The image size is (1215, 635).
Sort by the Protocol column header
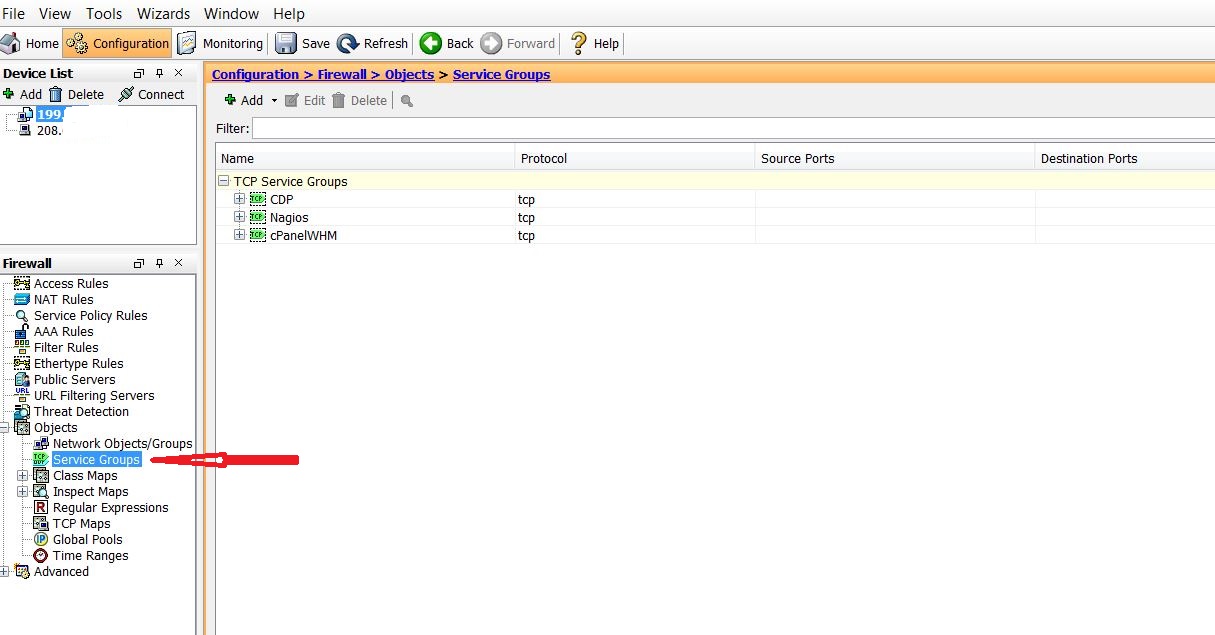635,158
